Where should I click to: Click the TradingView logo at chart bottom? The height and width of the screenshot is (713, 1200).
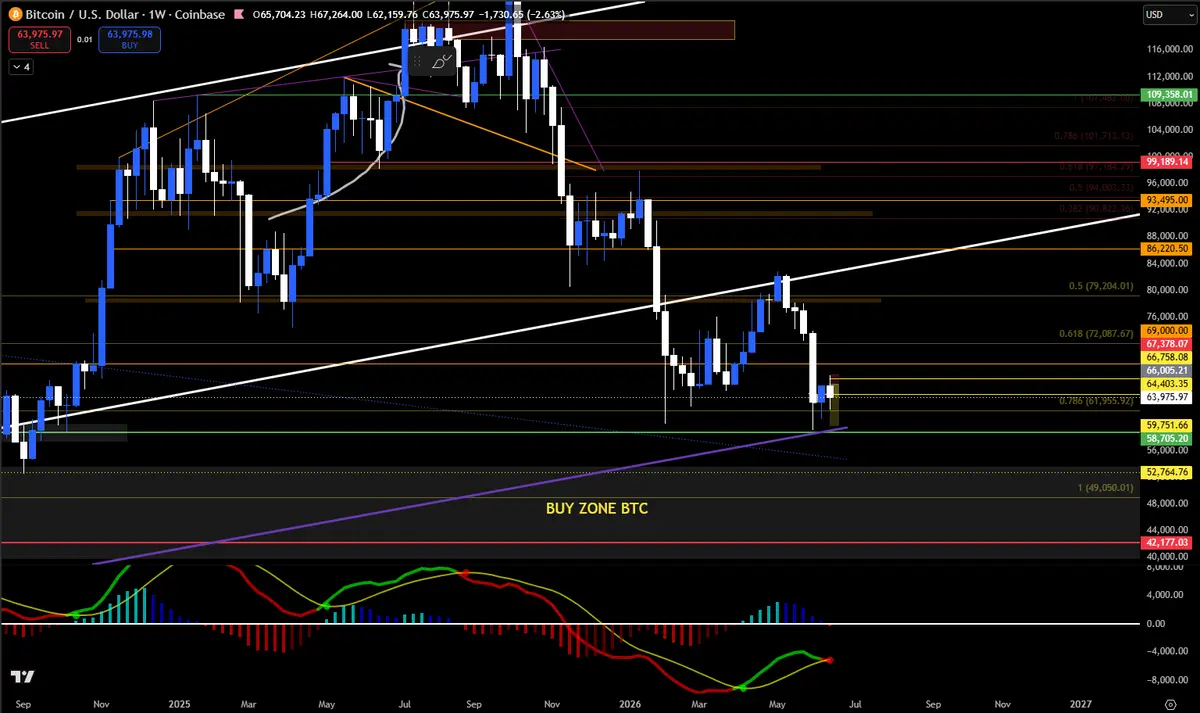point(24,676)
